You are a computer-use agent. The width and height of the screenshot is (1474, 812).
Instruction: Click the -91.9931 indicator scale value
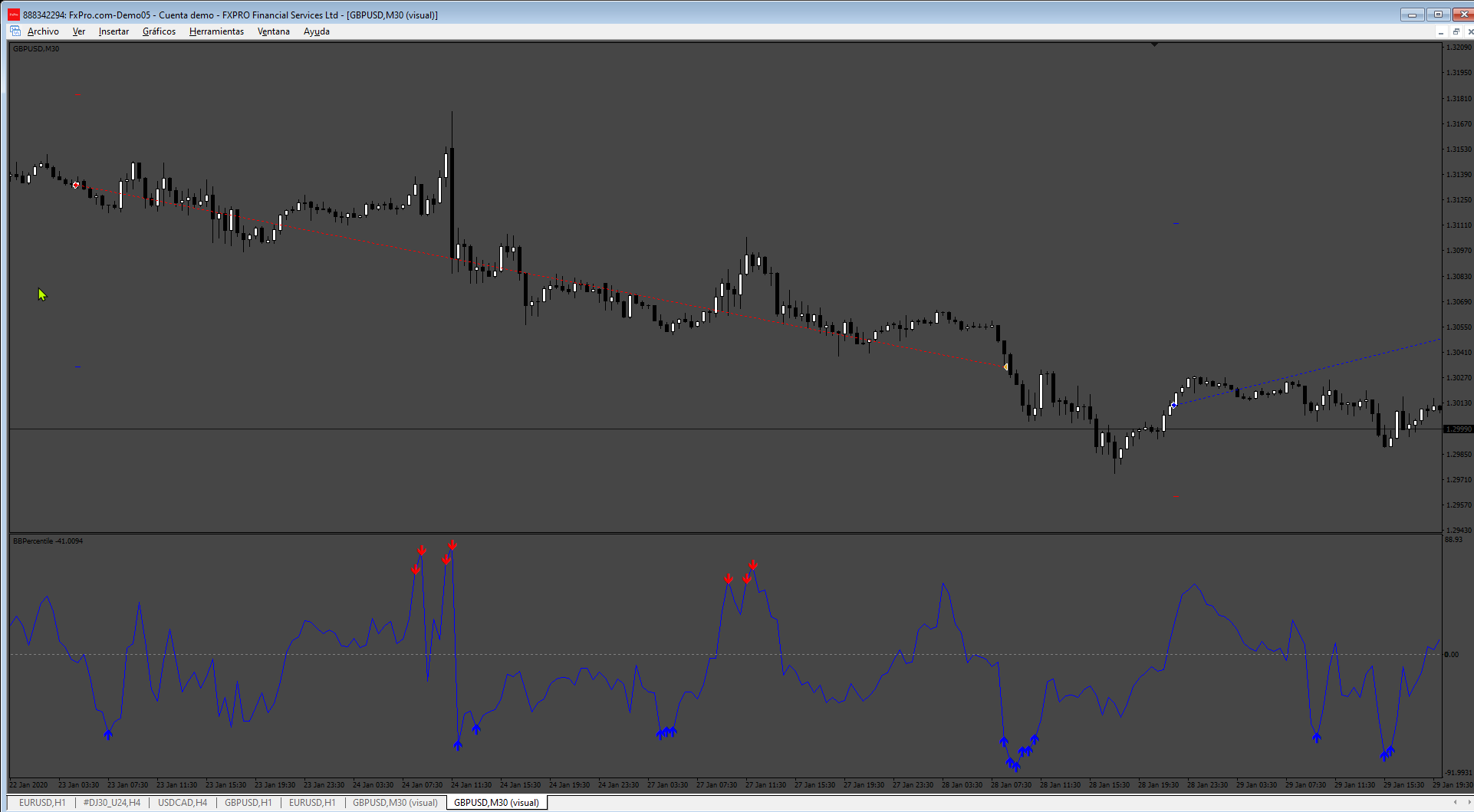pos(1459,773)
